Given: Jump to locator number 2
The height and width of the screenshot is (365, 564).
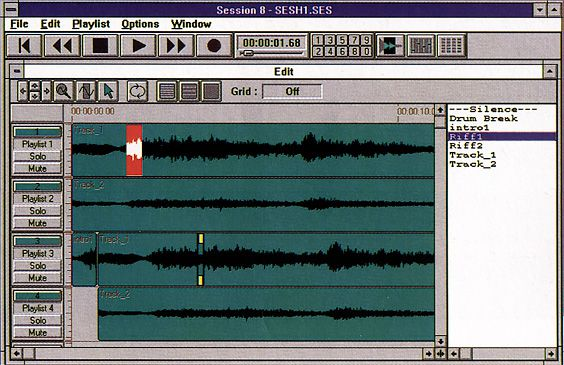Looking at the screenshot, I should [318, 51].
